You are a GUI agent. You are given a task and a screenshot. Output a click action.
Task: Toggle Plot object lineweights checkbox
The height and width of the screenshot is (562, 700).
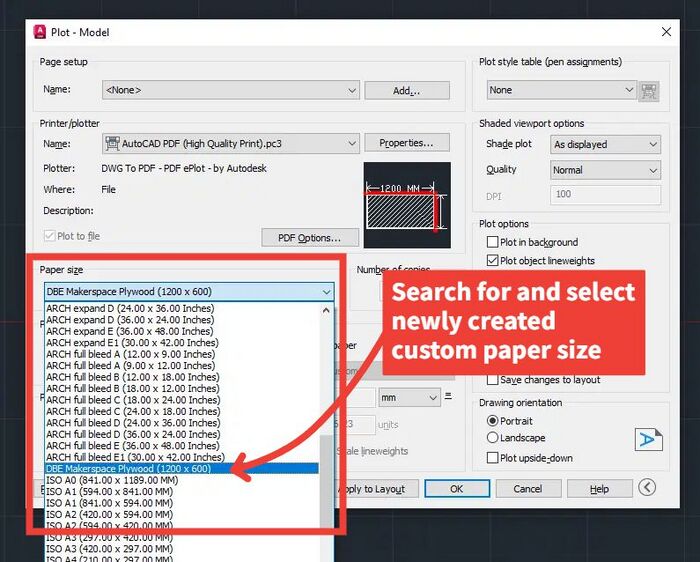click(492, 260)
